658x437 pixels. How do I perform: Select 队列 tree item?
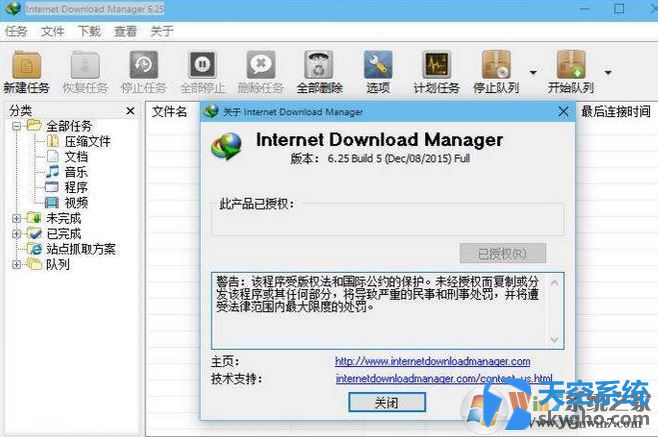coord(57,264)
